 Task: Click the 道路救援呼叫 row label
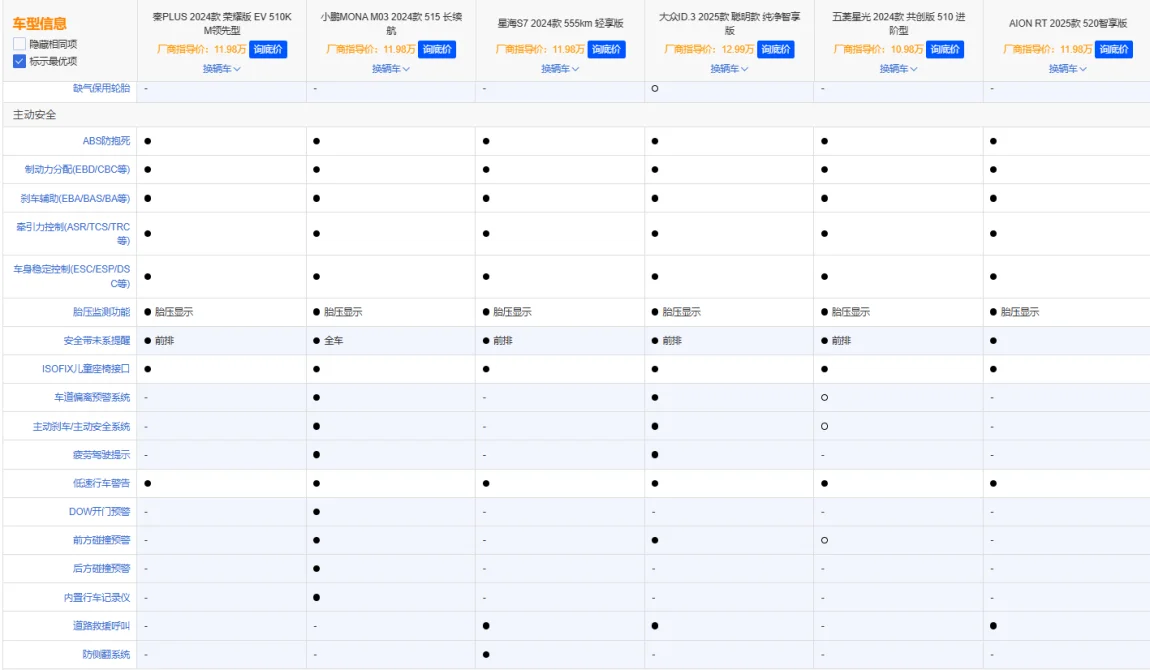pos(101,626)
